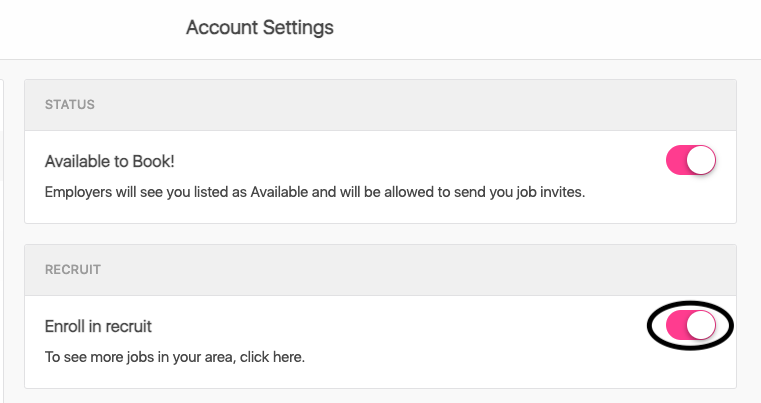Click the Account Settings page title
Screen dimensions: 761x403
[x=259, y=28]
